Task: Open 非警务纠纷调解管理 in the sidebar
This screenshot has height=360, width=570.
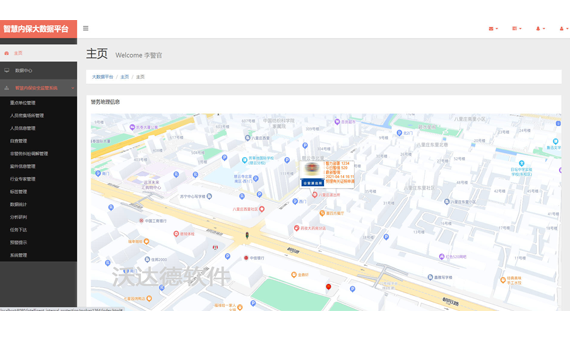Action: [29, 154]
